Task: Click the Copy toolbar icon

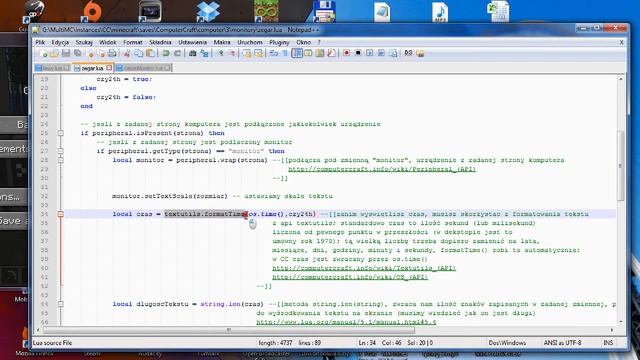Action: [x=138, y=53]
